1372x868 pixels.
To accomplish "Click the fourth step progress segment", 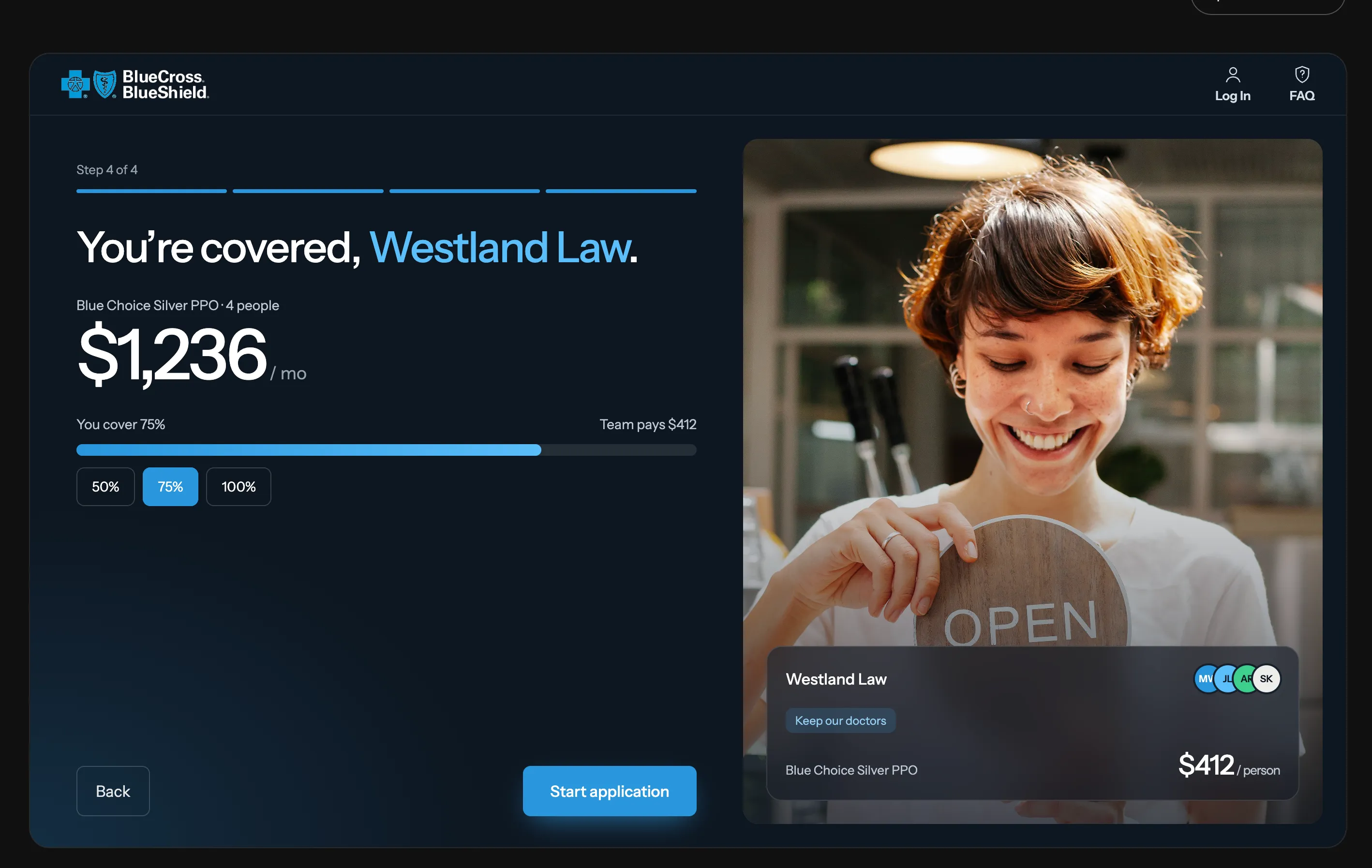I will pos(621,191).
